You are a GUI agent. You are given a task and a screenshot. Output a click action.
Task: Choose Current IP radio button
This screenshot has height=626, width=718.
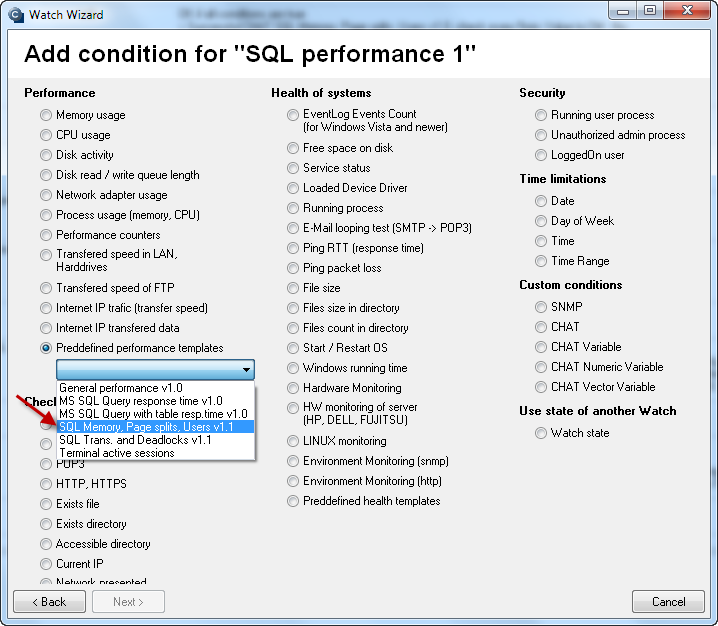[x=46, y=564]
